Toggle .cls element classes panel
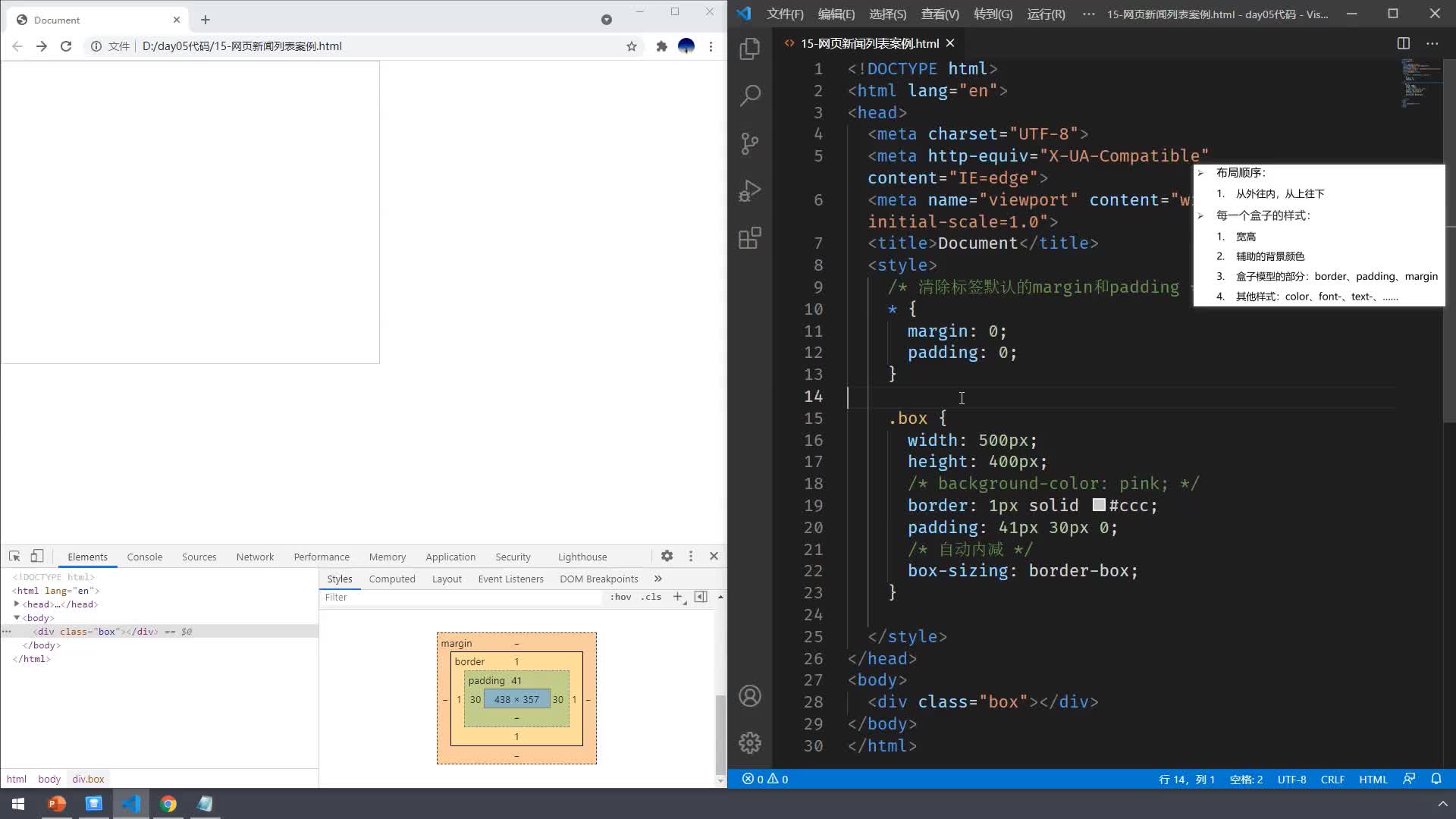The image size is (1456, 819). (651, 597)
